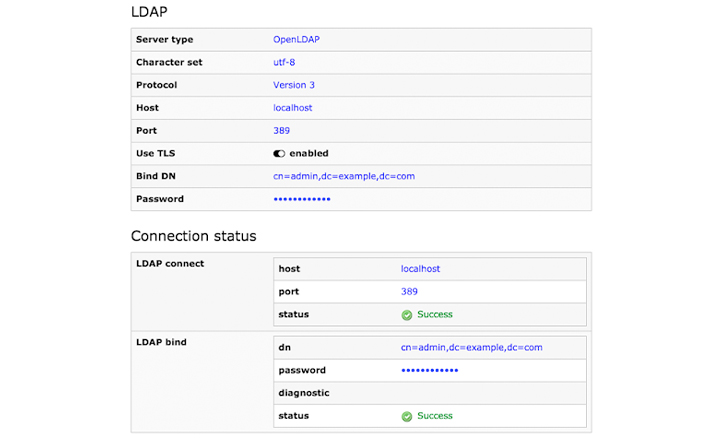
Task: Click the localhost value in the Host row
Action: coord(292,108)
